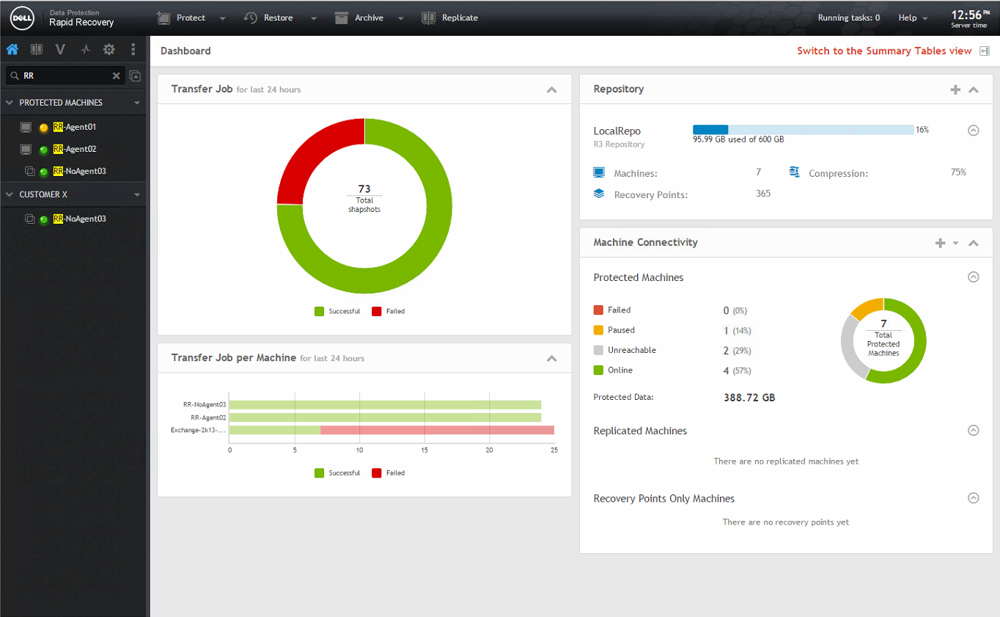Open the Replicated Machines sidebar icon
The height and width of the screenshot is (617, 1000).
(x=36, y=49)
